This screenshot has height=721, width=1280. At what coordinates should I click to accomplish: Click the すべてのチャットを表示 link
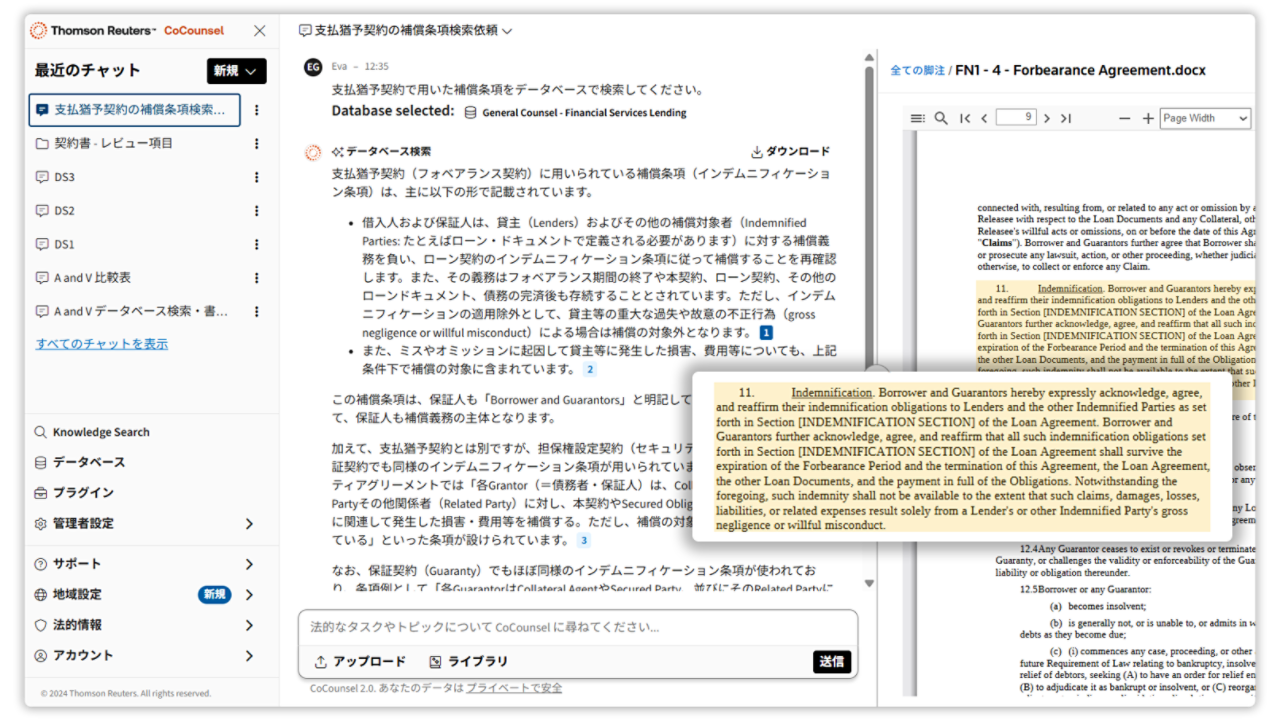tap(101, 344)
